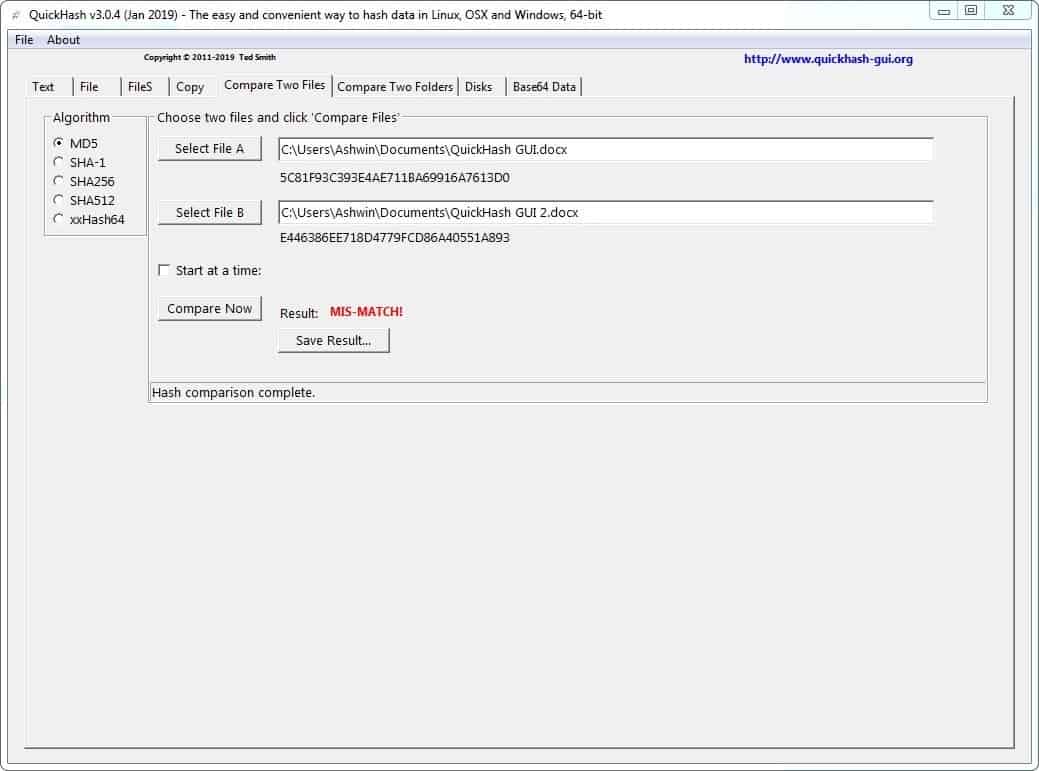Switch the algorithm to SHA512
The image size is (1039, 771).
[58, 200]
